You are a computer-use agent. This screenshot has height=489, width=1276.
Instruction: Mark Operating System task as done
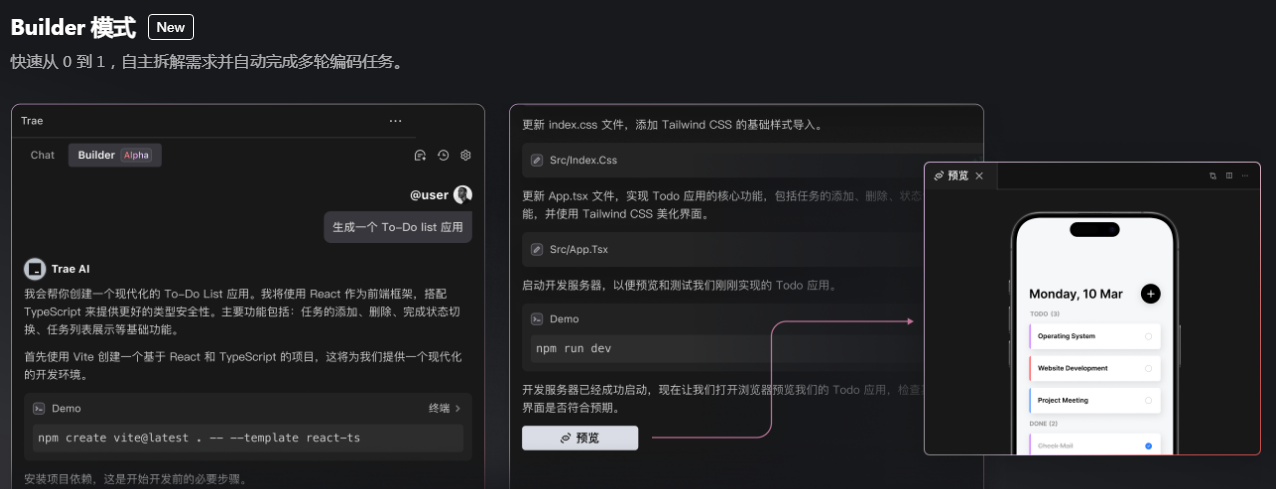click(x=1148, y=336)
